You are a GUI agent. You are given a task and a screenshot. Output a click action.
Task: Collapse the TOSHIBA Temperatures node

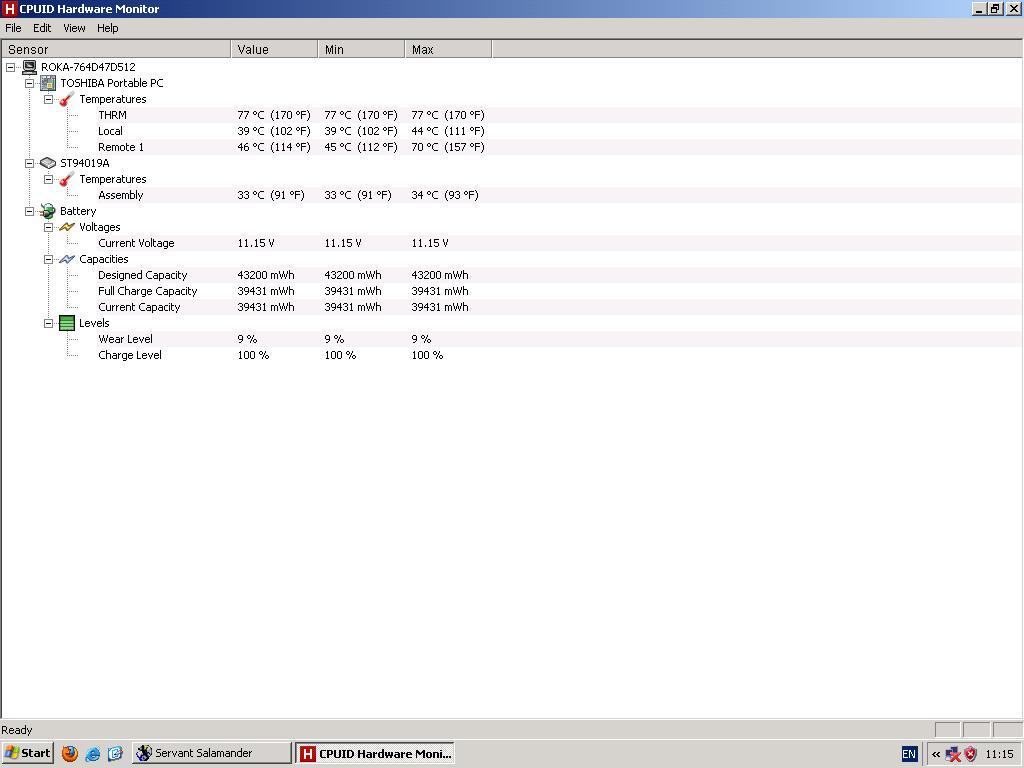point(48,99)
